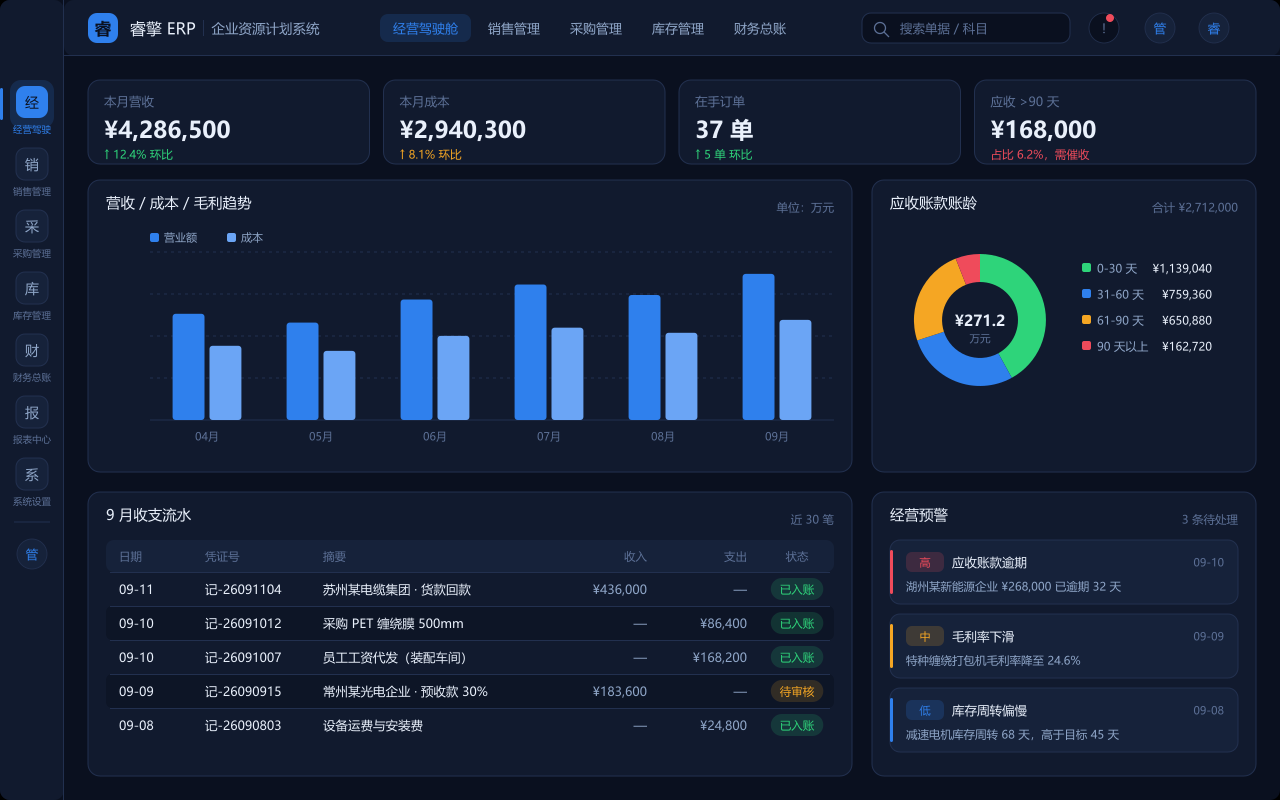The width and height of the screenshot is (1280, 800).
Task: Open the 应收账款逾期 high alert
Action: point(1064,572)
